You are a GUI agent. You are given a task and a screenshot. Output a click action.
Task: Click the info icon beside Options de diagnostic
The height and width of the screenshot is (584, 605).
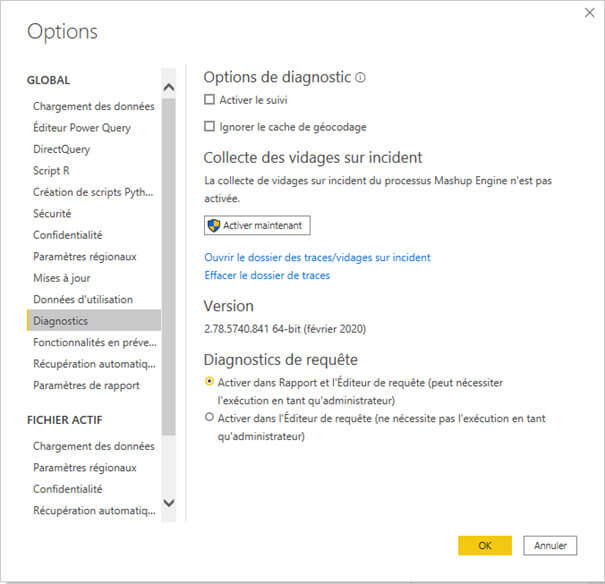[360, 78]
